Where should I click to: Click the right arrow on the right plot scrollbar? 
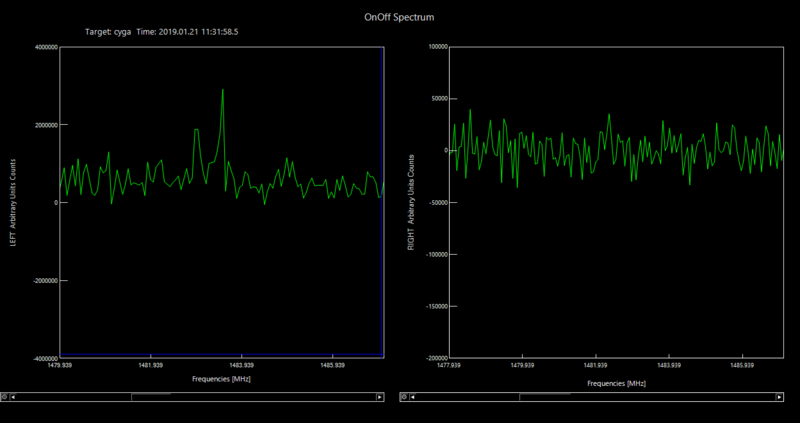(777, 397)
